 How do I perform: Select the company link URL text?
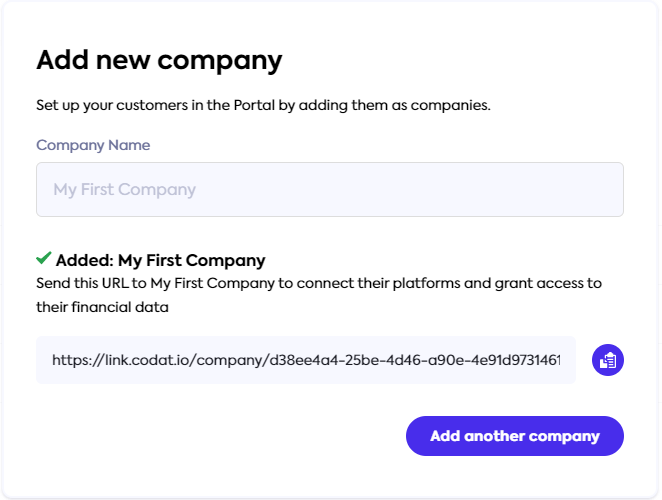pos(306,360)
